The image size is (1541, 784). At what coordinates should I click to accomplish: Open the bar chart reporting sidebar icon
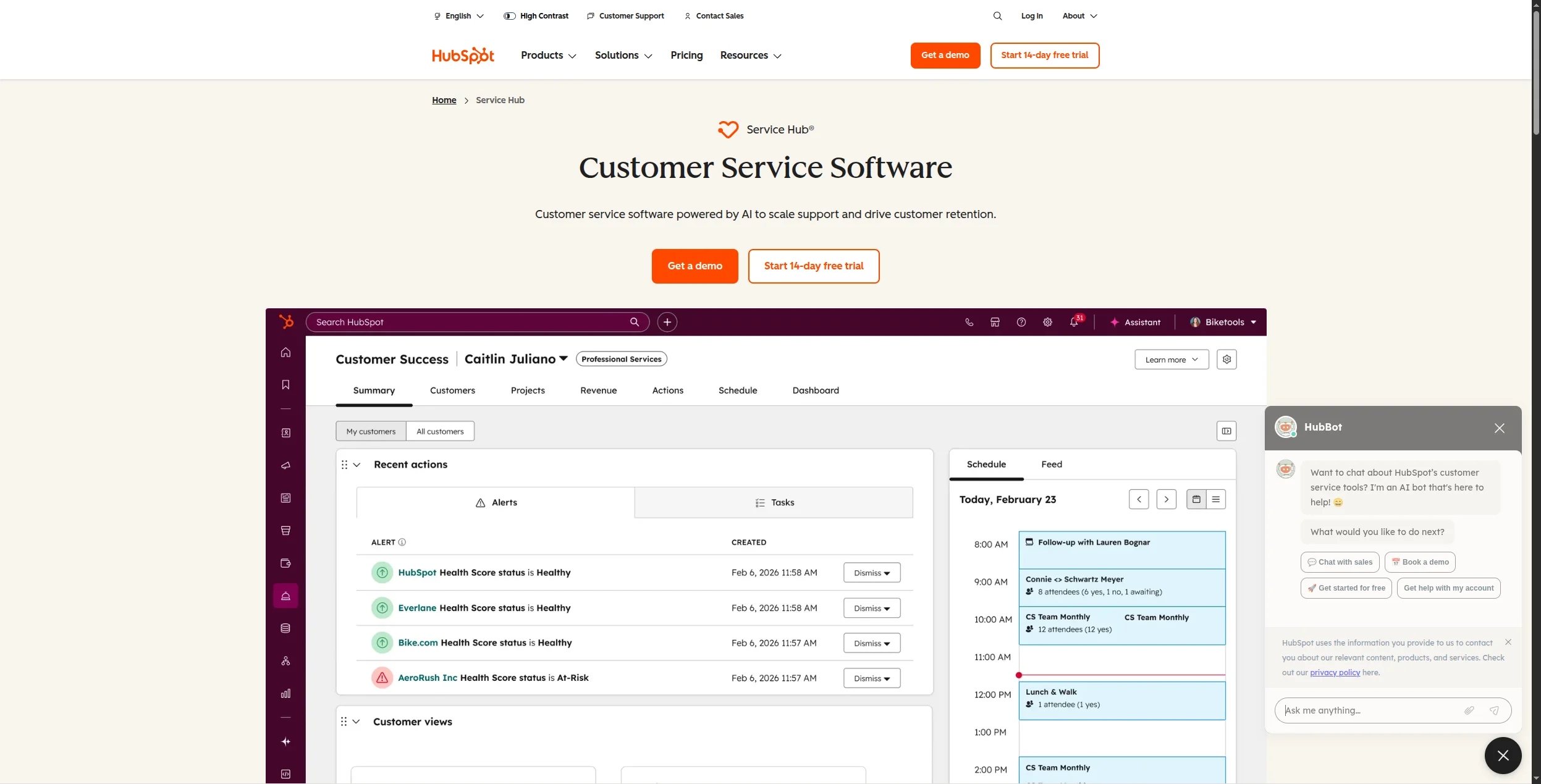[x=285, y=694]
